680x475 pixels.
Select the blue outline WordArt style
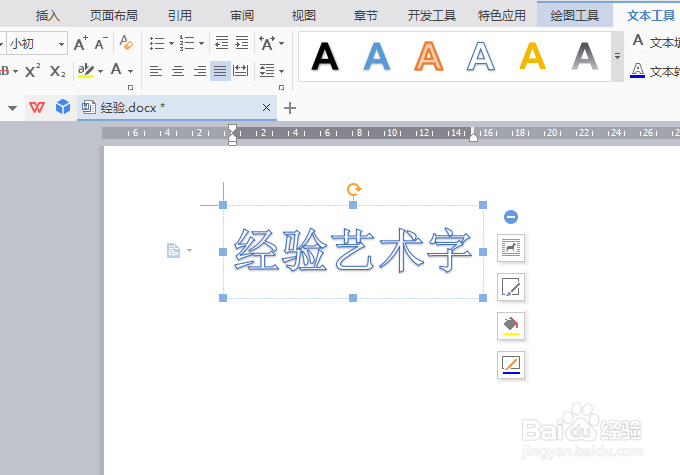(481, 56)
